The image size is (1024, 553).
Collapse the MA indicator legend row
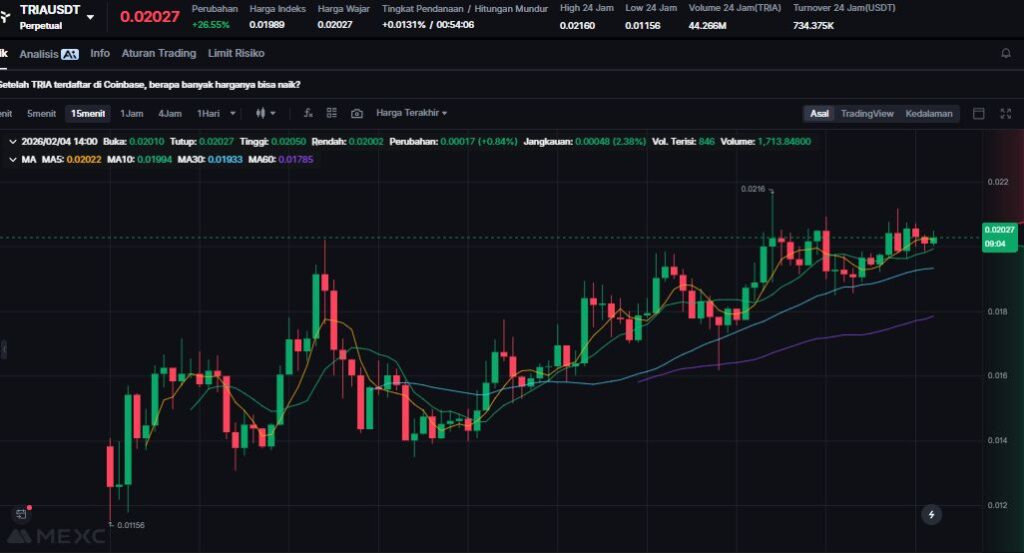coord(12,158)
